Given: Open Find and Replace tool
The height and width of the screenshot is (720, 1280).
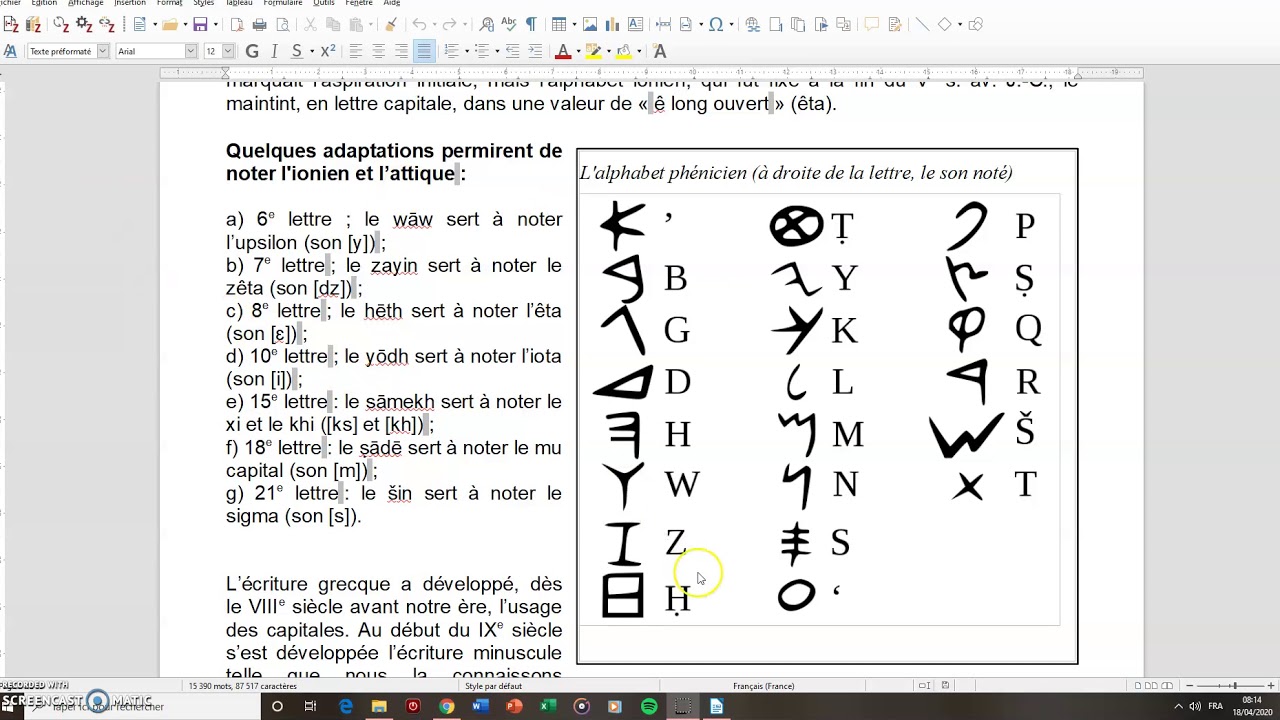Looking at the screenshot, I should (x=487, y=24).
